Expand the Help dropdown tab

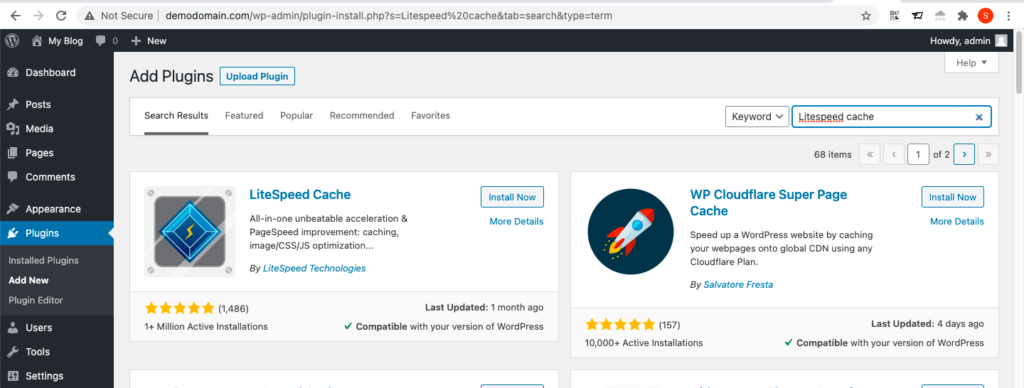[972, 63]
